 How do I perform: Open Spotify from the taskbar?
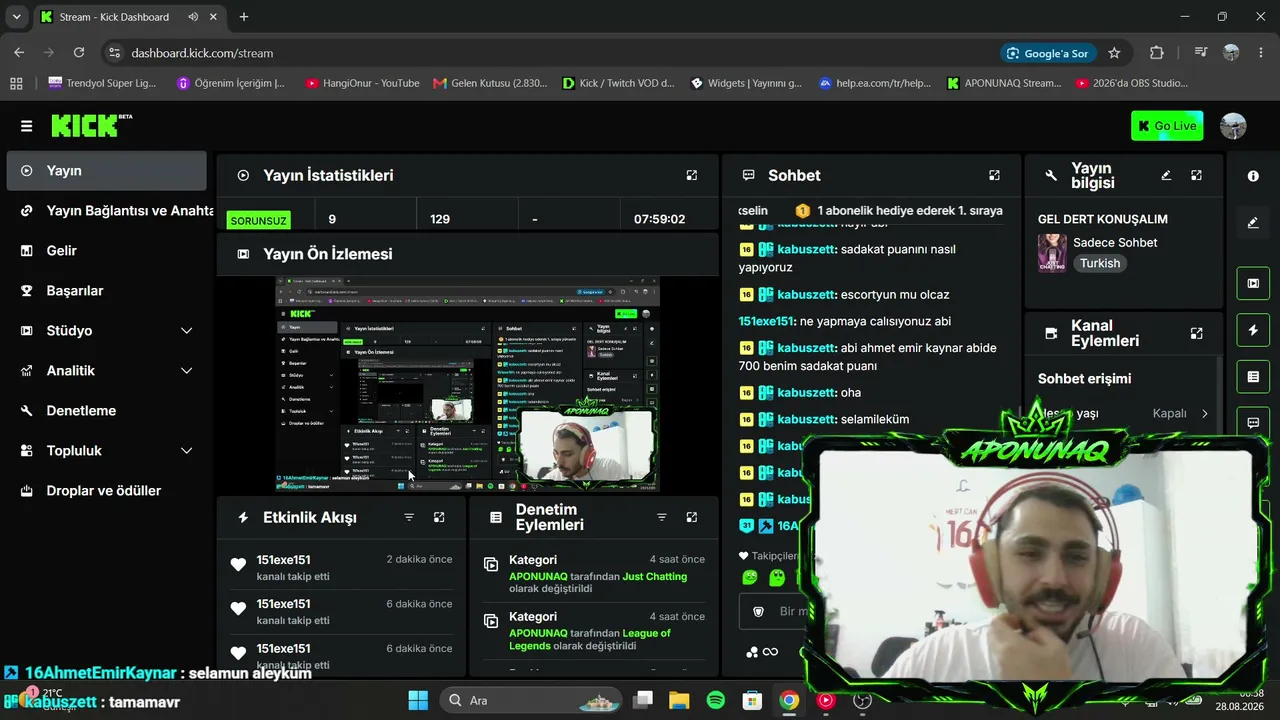pyautogui.click(x=716, y=700)
